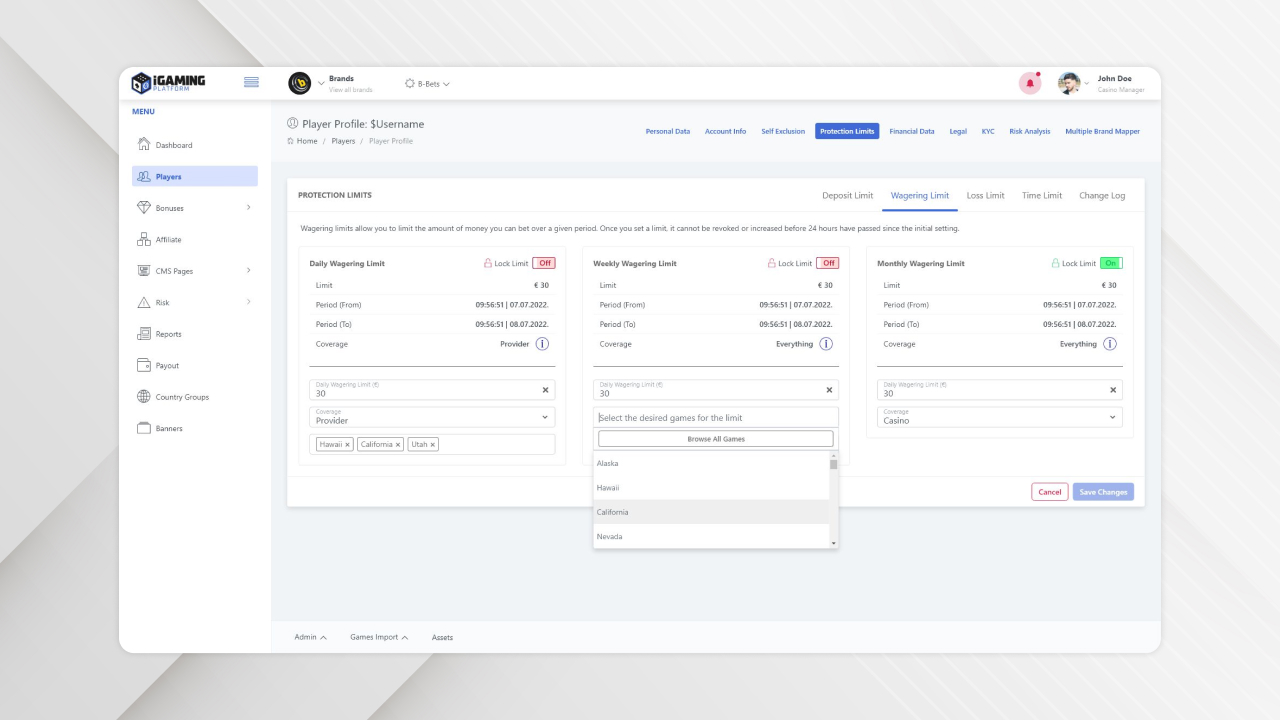Click the Country Groups globe icon
Image resolution: width=1280 pixels, height=720 pixels.
(x=143, y=396)
